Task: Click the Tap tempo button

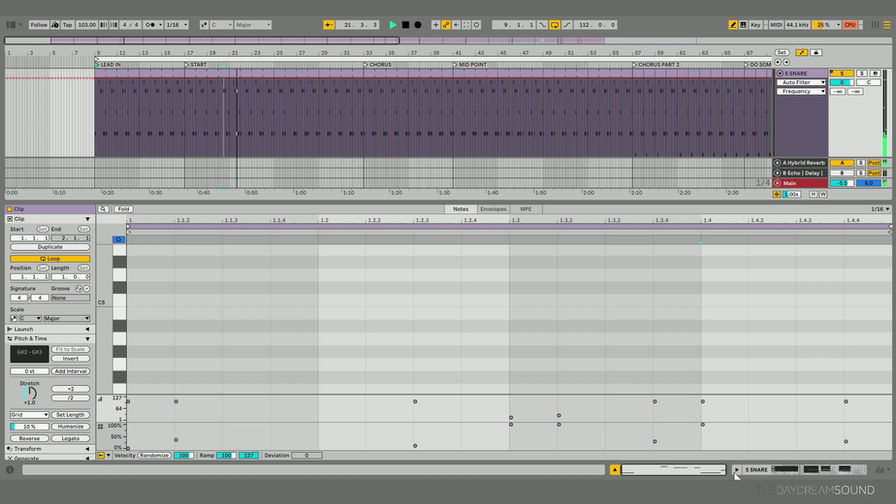Action: [x=67, y=25]
